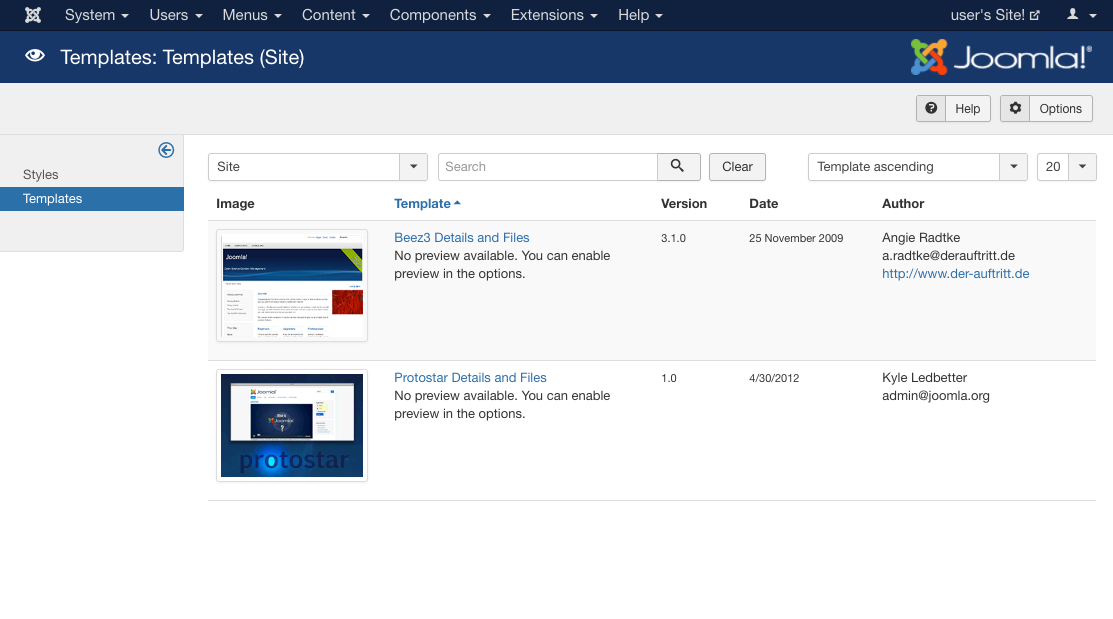The image size is (1113, 619).
Task: Click email a.radtke@derauftritt.de
Action: (x=948, y=256)
